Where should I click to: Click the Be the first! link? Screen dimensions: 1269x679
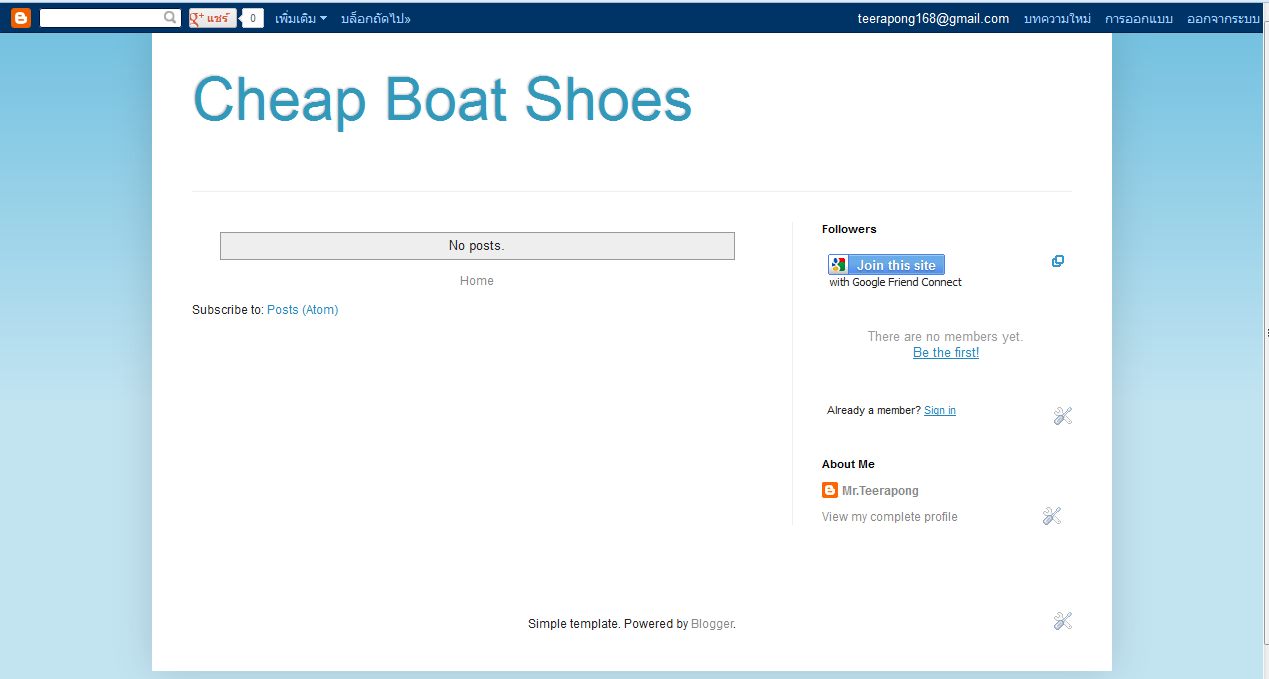(946, 353)
